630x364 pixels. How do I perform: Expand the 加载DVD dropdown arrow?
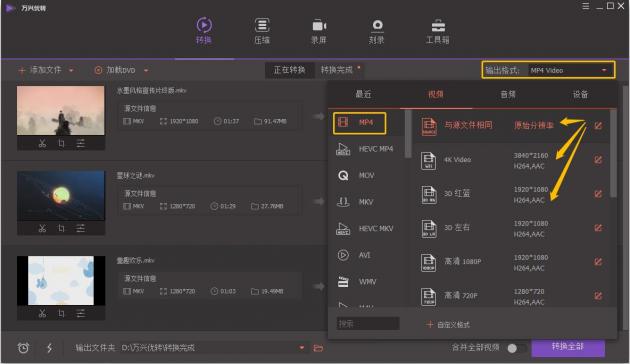(146, 70)
